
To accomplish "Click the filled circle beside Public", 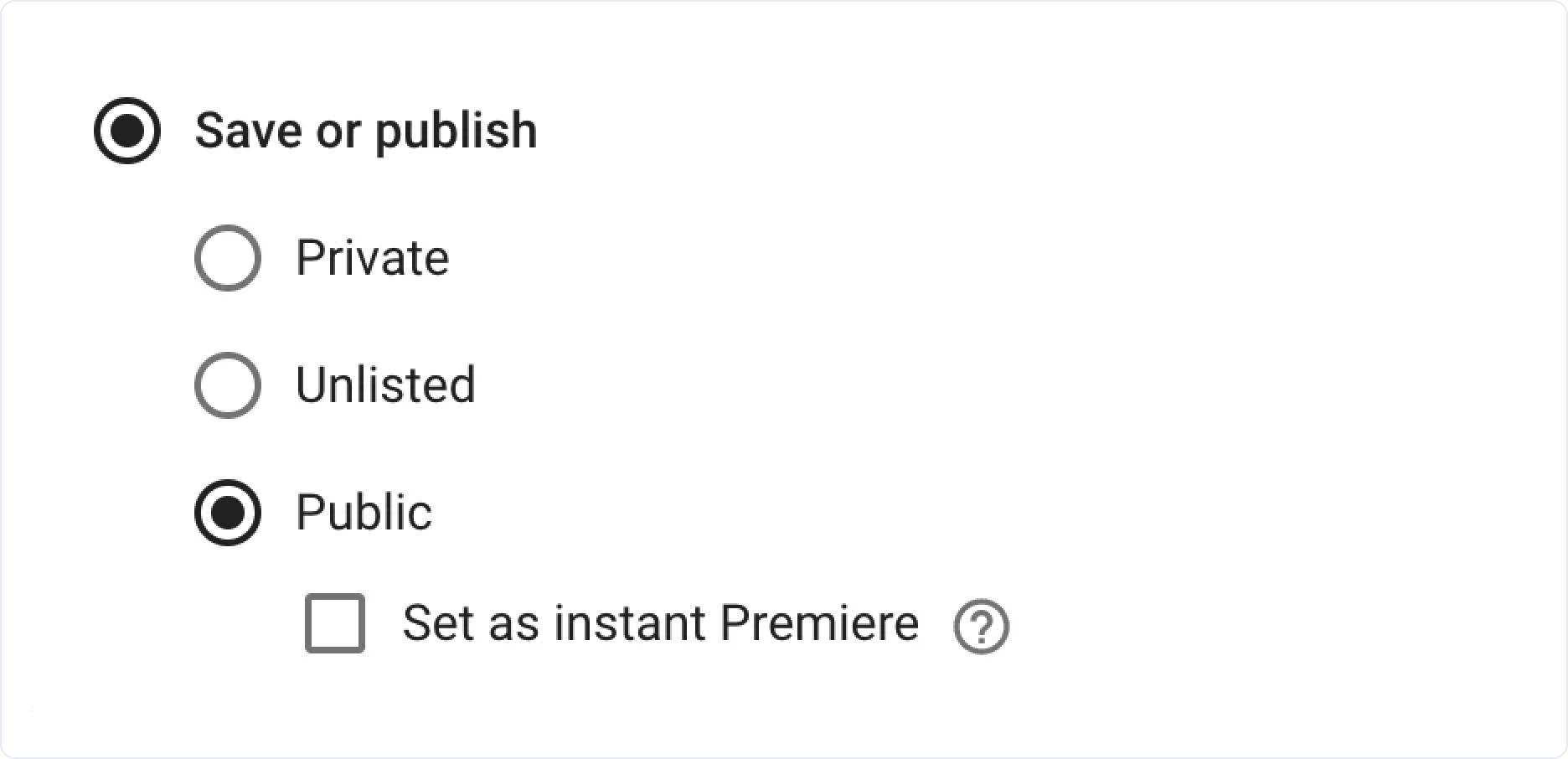I will [x=228, y=513].
